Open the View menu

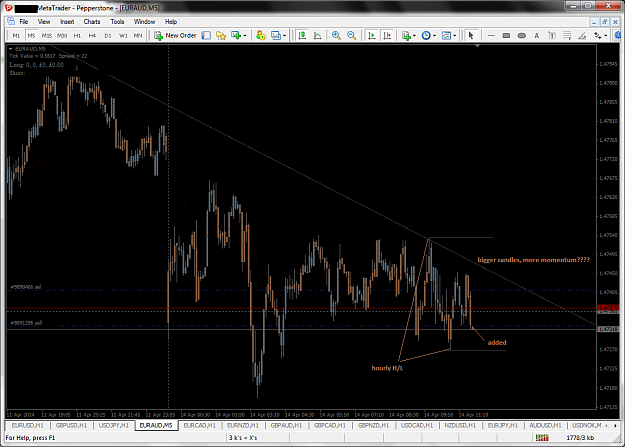click(44, 22)
